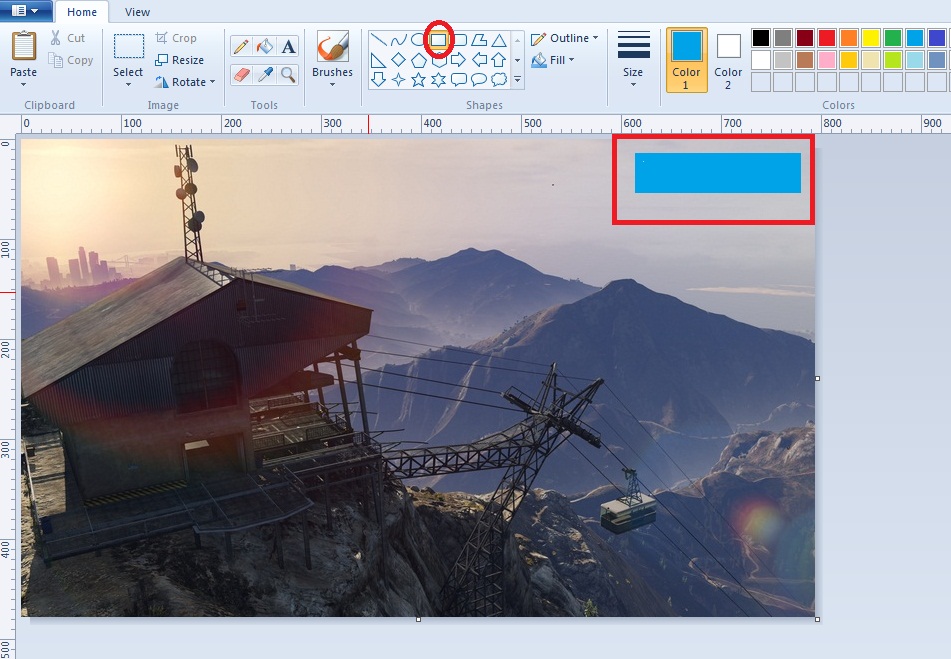Choose the Right arrow shape
Screen dimensions: 951x659
pos(459,60)
